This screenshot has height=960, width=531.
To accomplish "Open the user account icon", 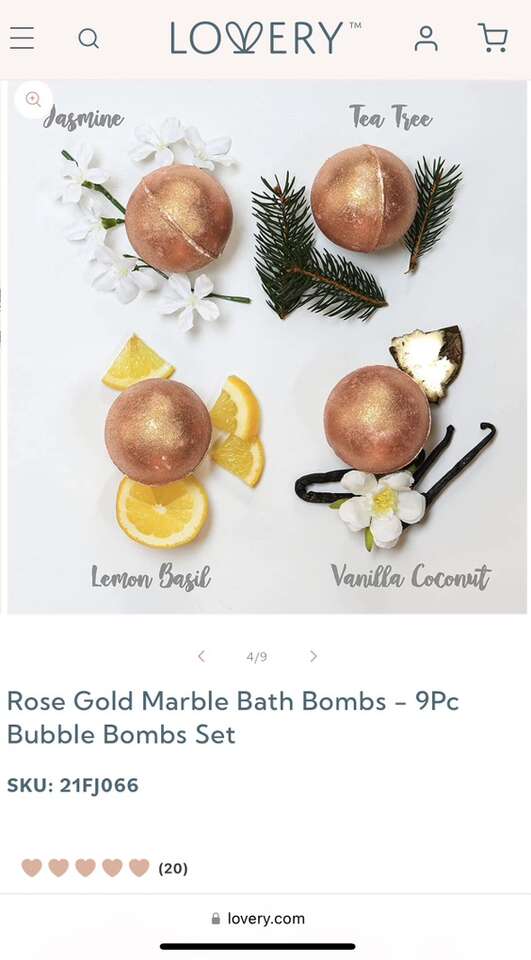I will [426, 38].
